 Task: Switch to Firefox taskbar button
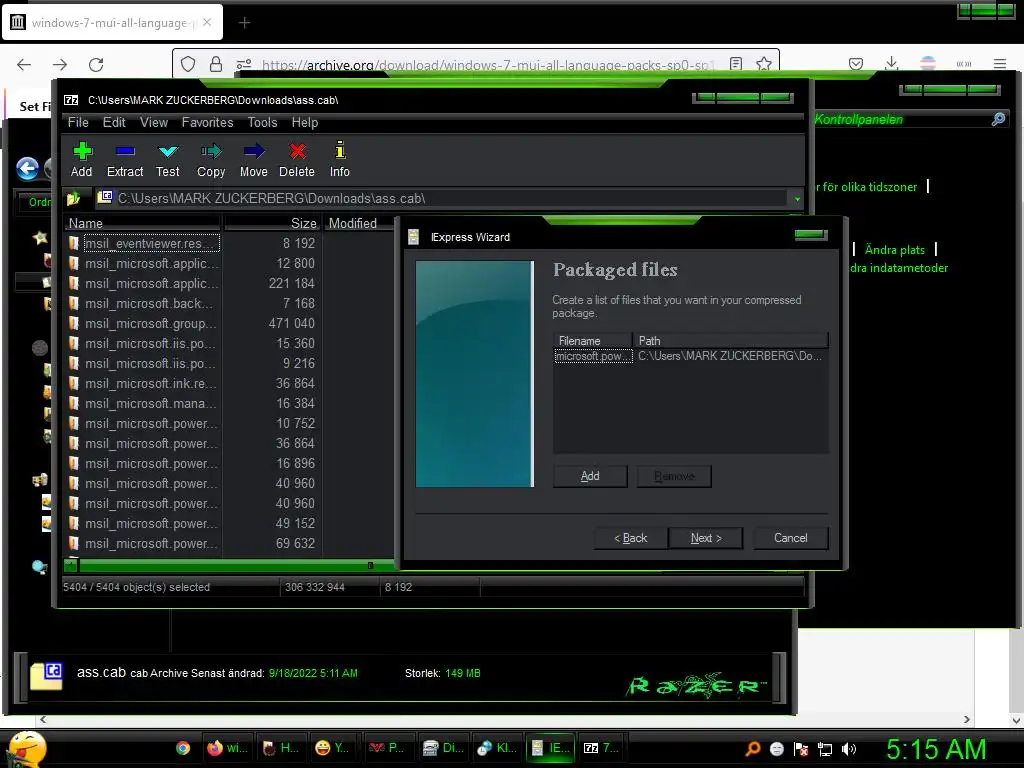click(227, 748)
